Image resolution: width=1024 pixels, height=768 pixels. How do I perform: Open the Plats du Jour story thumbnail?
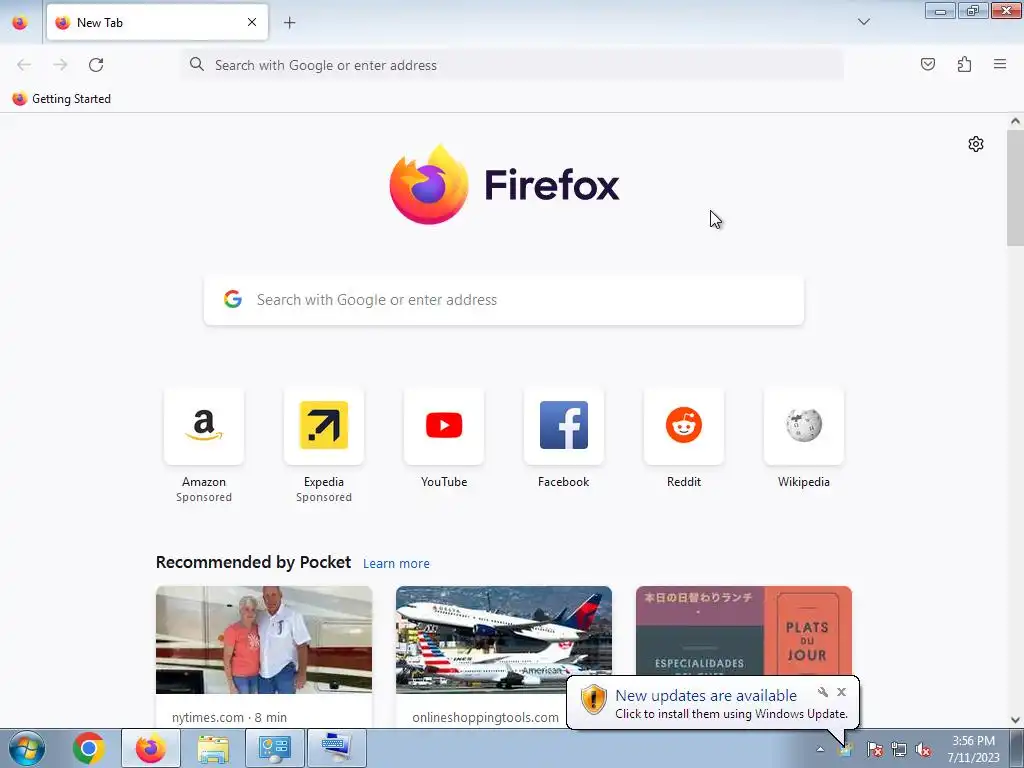pos(744,631)
